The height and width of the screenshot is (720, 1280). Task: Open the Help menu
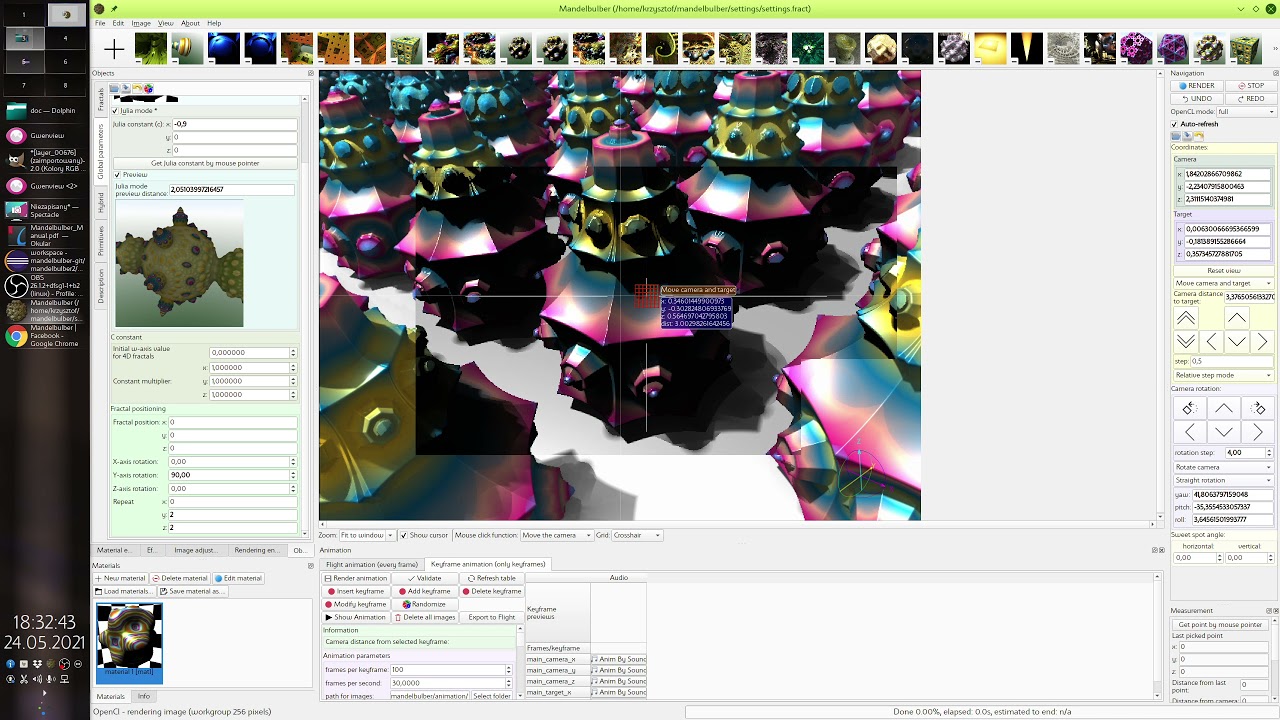tap(214, 23)
